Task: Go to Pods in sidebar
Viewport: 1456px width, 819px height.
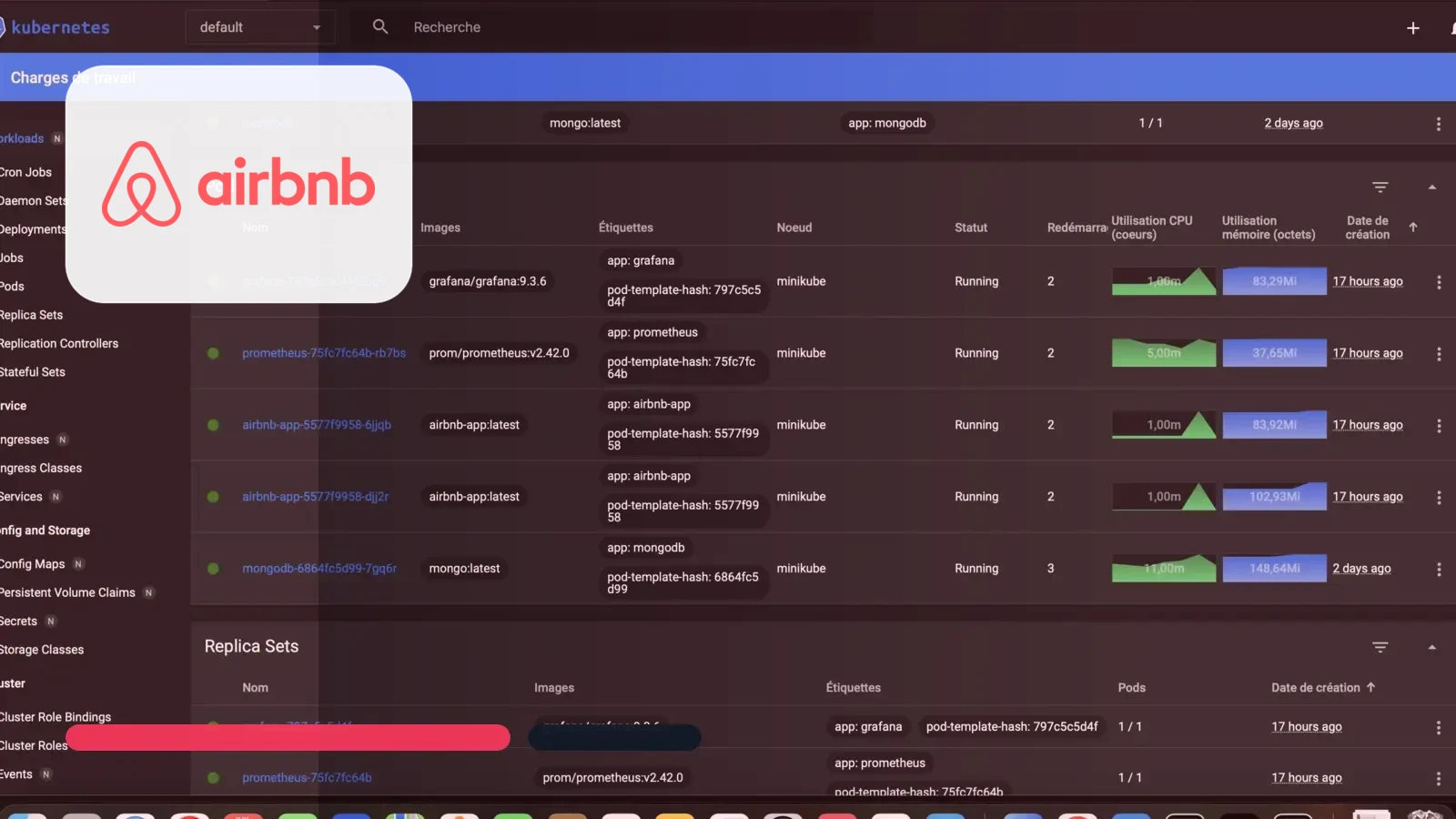Action: point(12,286)
